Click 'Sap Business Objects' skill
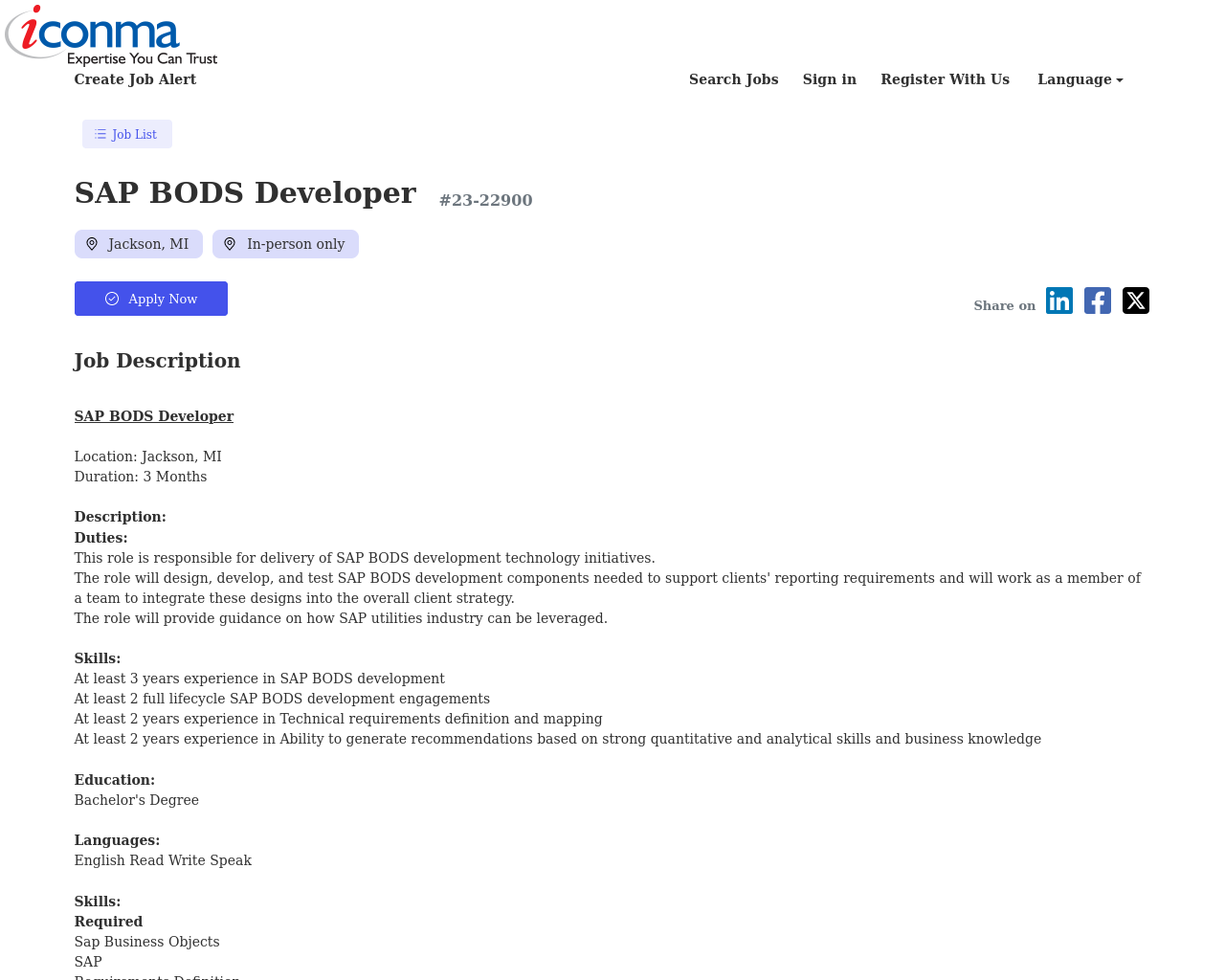This screenshot has width=1225, height=980. (x=147, y=942)
